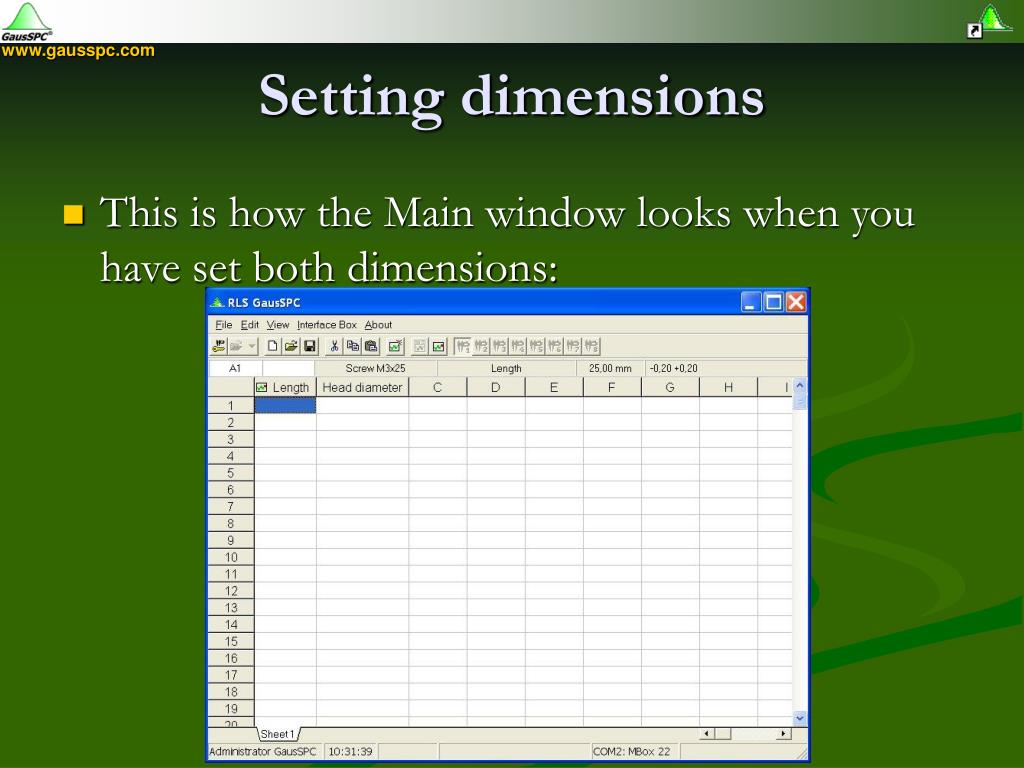The image size is (1024, 768).
Task: Click the horizontal scrollbar left arrow
Action: [707, 734]
